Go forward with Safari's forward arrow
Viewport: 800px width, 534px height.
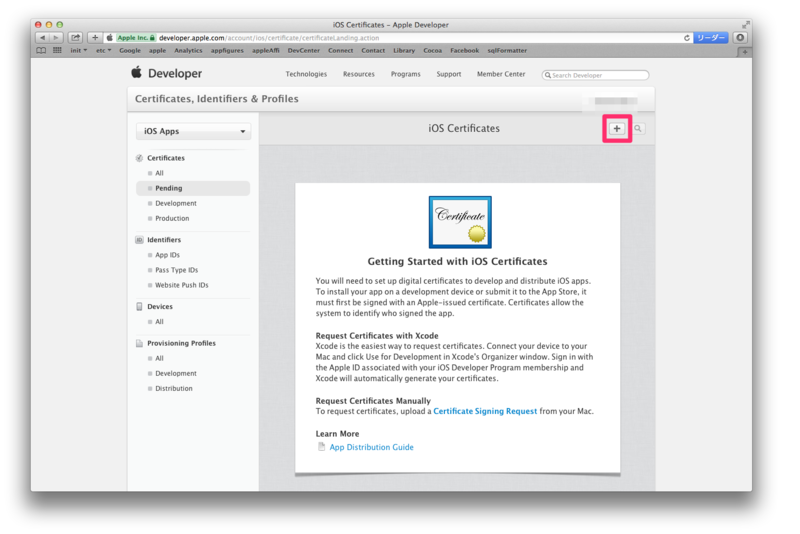(56, 38)
